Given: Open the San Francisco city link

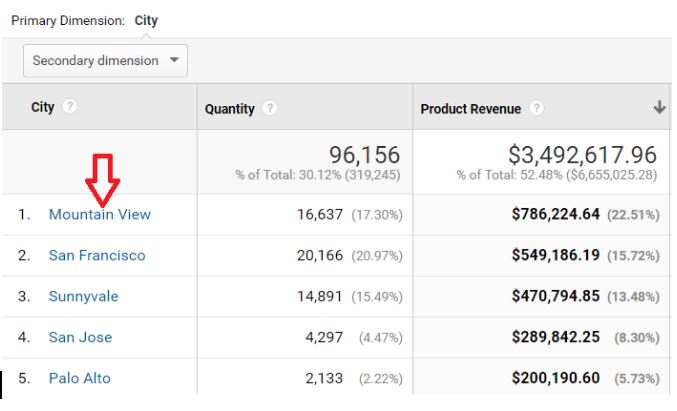Looking at the screenshot, I should tap(97, 256).
